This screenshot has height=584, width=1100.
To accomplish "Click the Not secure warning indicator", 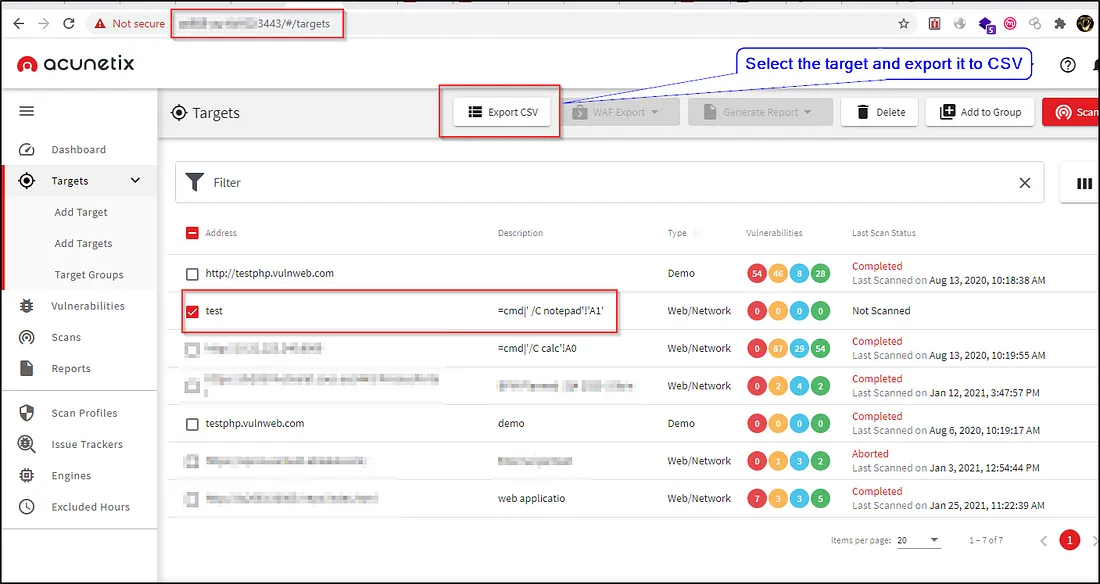I will coord(130,24).
